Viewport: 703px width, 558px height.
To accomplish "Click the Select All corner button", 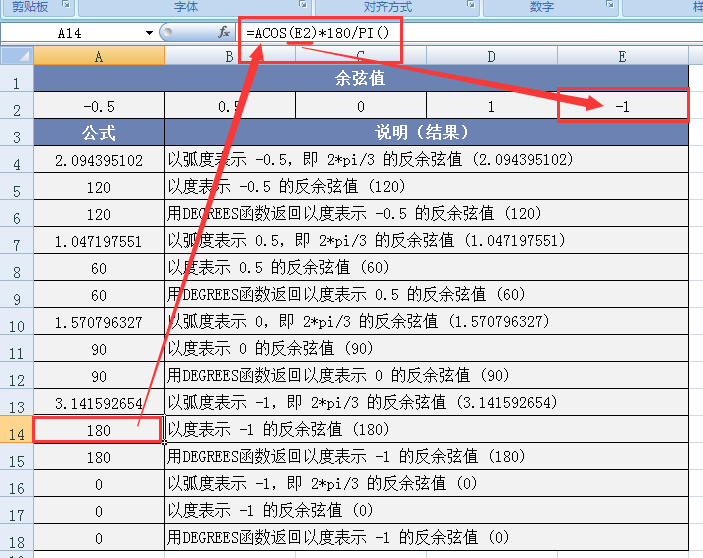I will pos(17,56).
